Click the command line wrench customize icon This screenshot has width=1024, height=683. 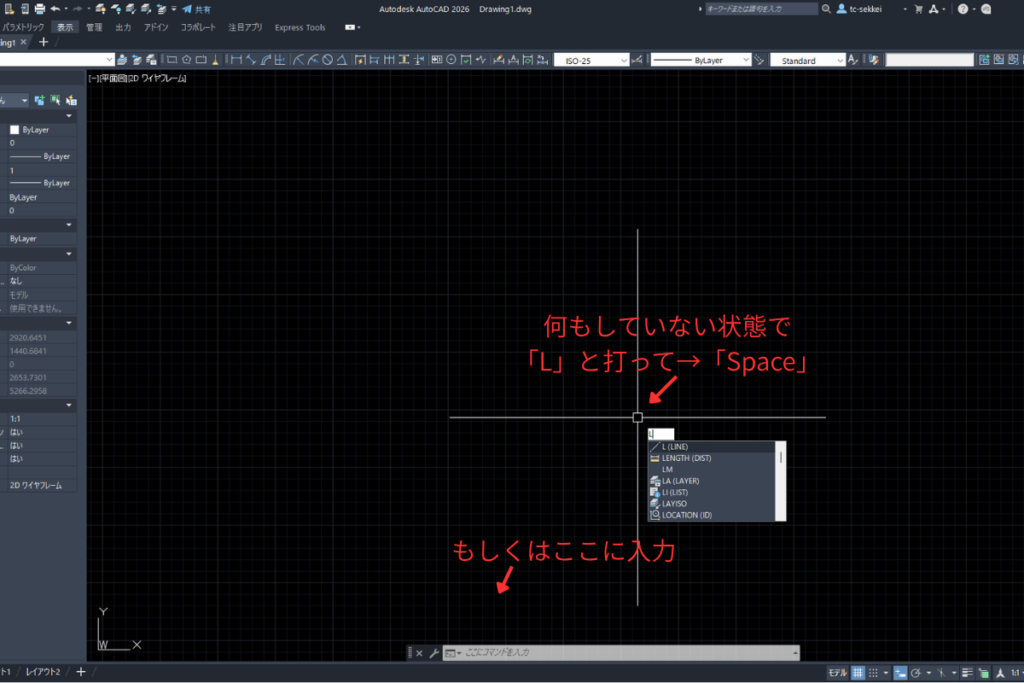[x=433, y=653]
